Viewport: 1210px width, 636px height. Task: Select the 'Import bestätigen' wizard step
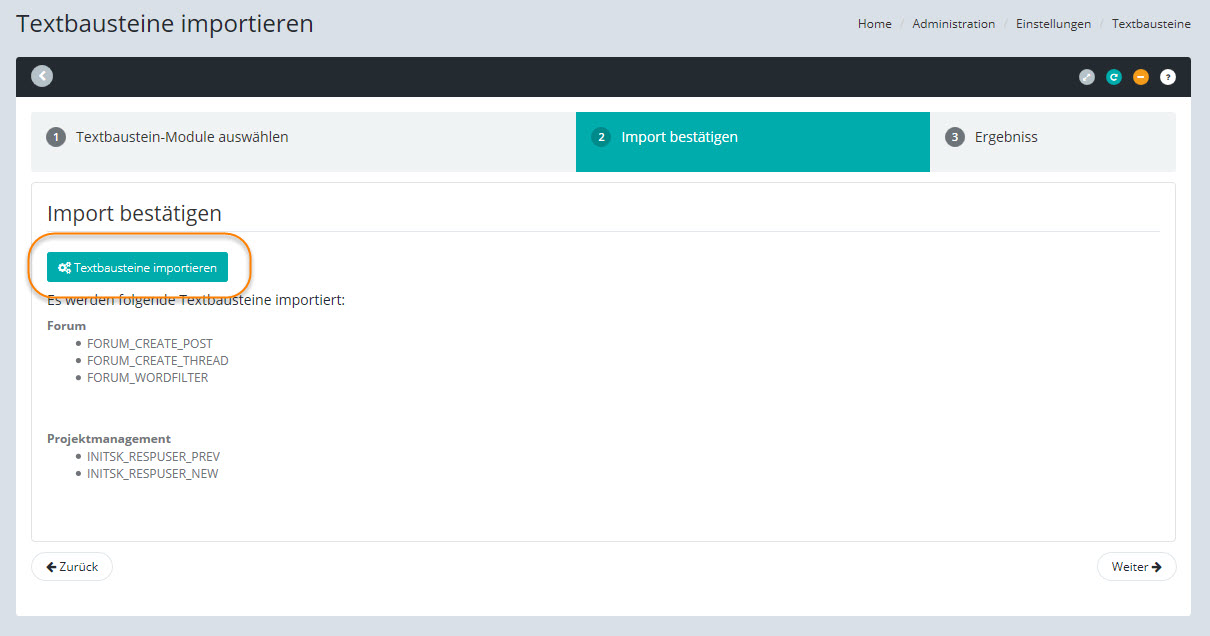[679, 137]
